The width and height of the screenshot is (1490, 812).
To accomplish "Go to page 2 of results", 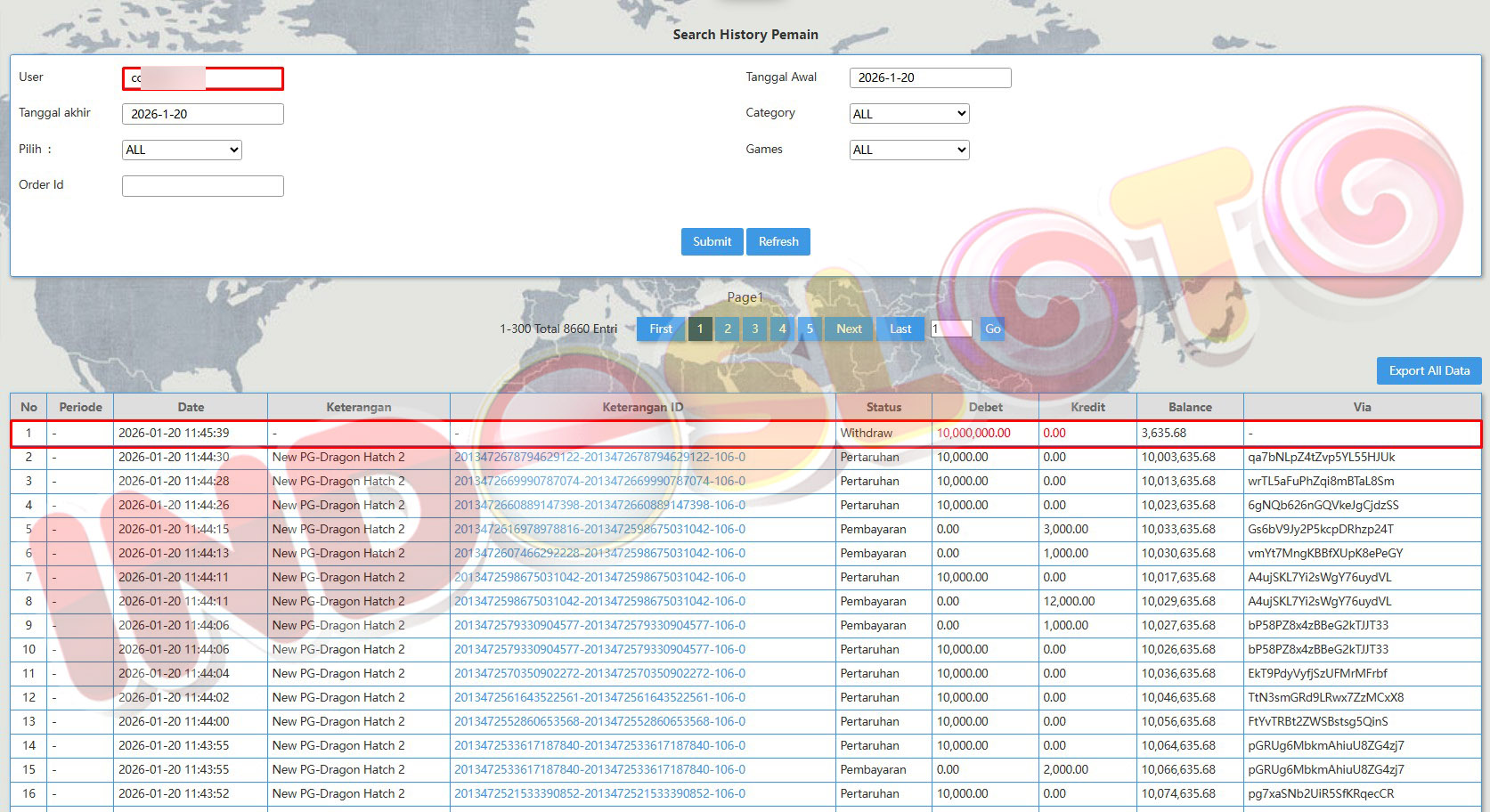I will click(728, 329).
